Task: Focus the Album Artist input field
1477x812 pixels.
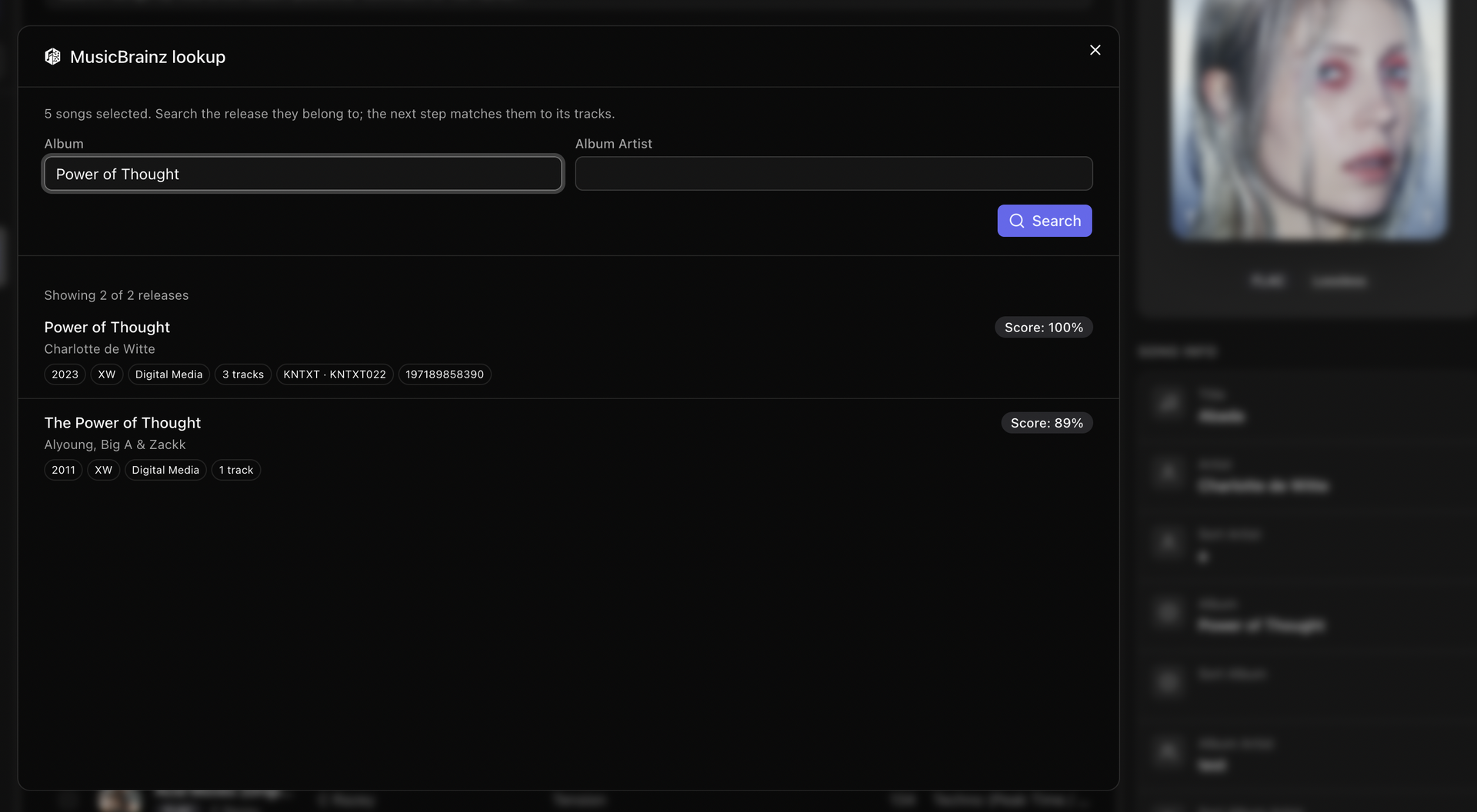Action: pos(834,174)
